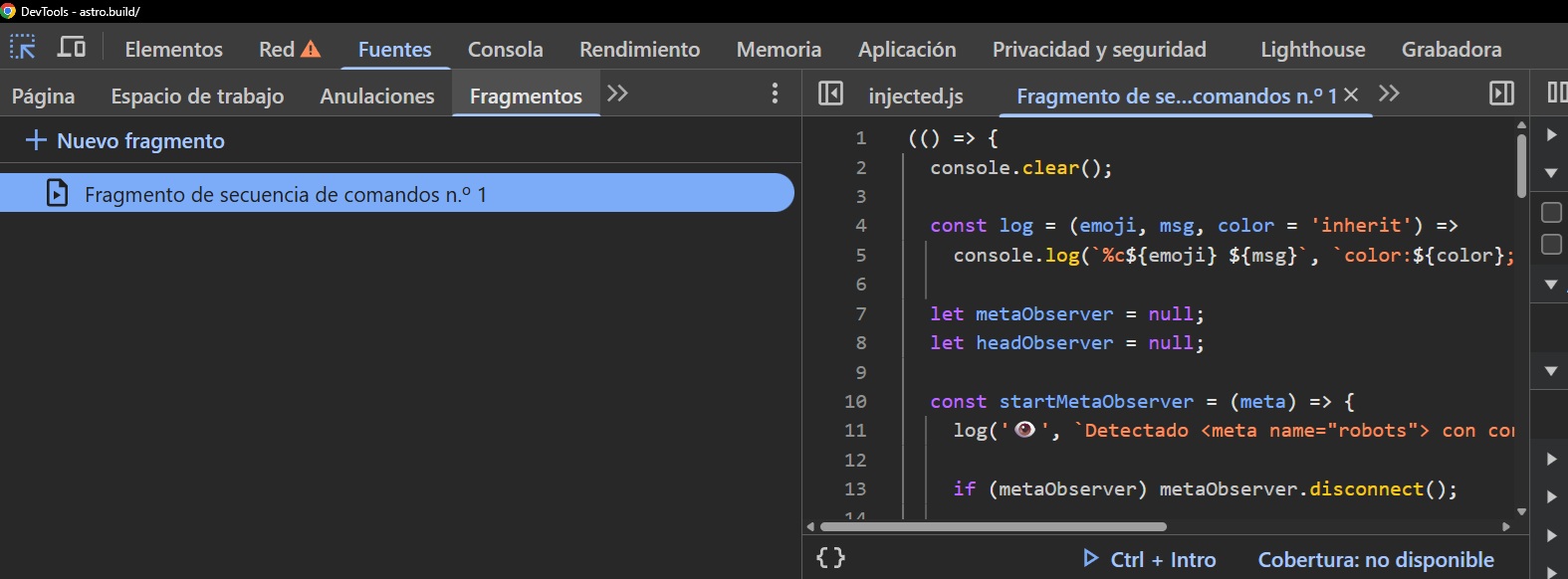Screen dimensions: 1568x579
Task: Hide the navigator sidebar panel icon
Action: pos(830,94)
